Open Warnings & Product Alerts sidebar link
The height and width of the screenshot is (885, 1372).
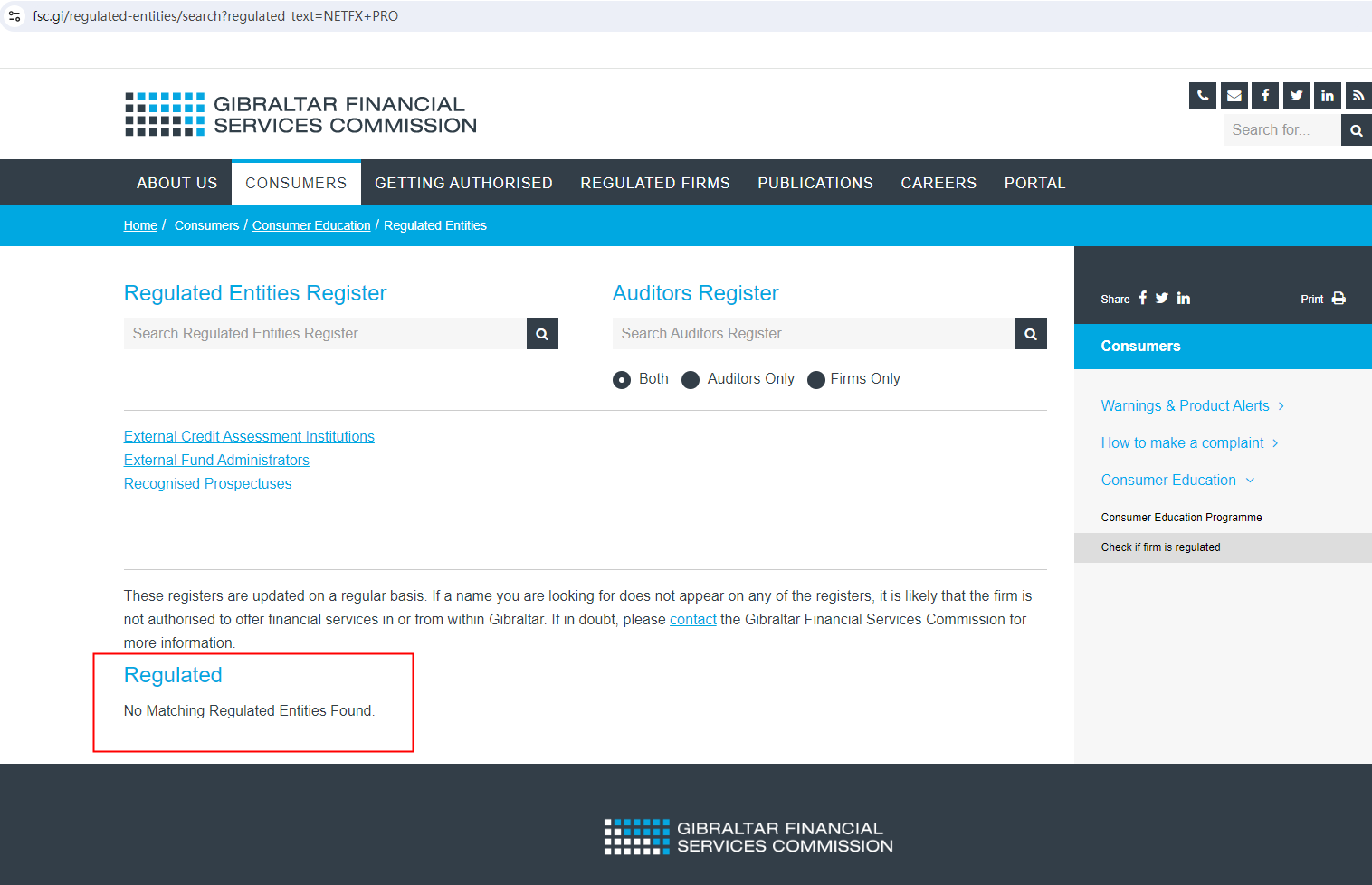tap(1185, 406)
